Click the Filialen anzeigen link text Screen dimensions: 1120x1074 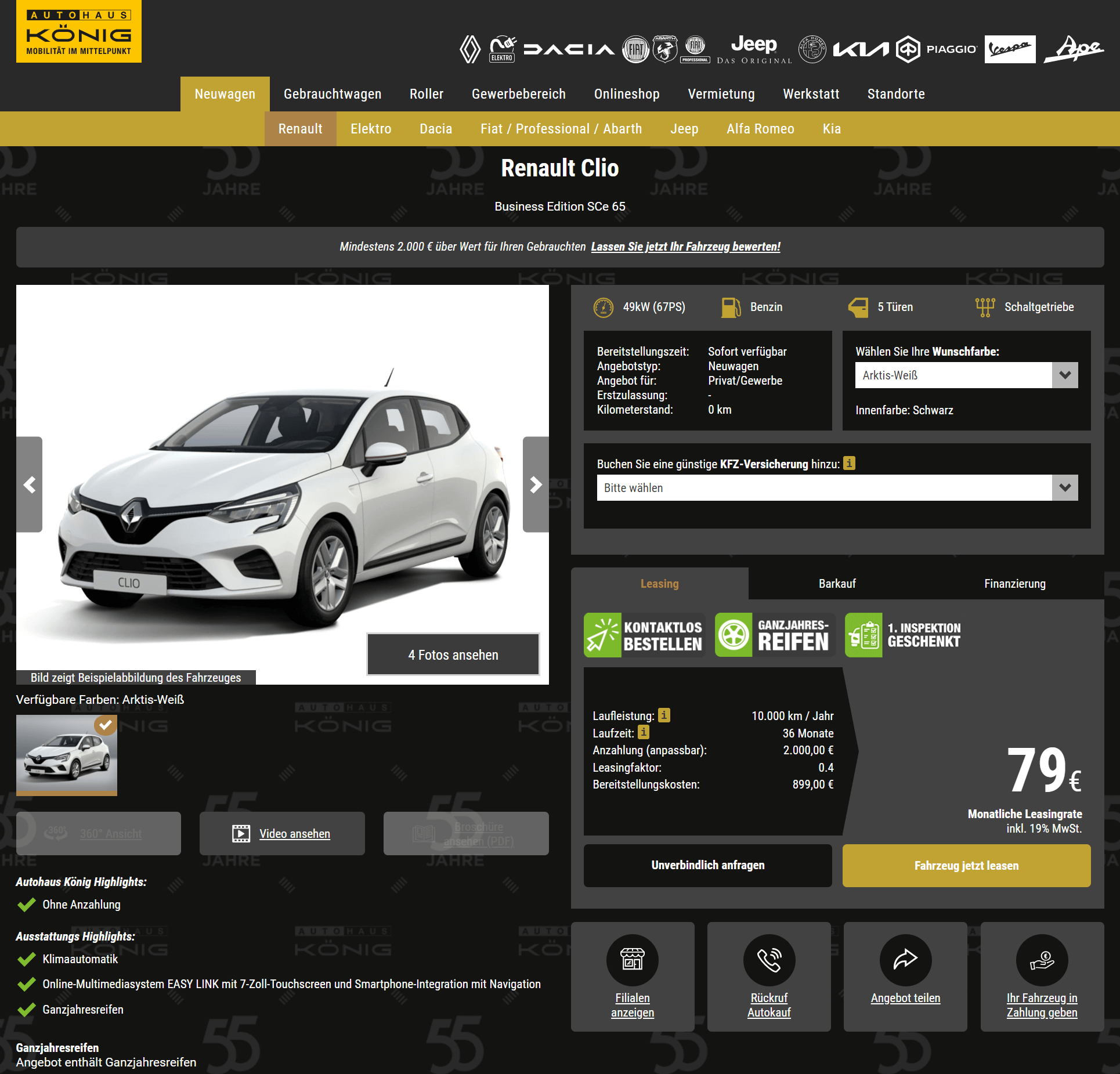pyautogui.click(x=633, y=1005)
